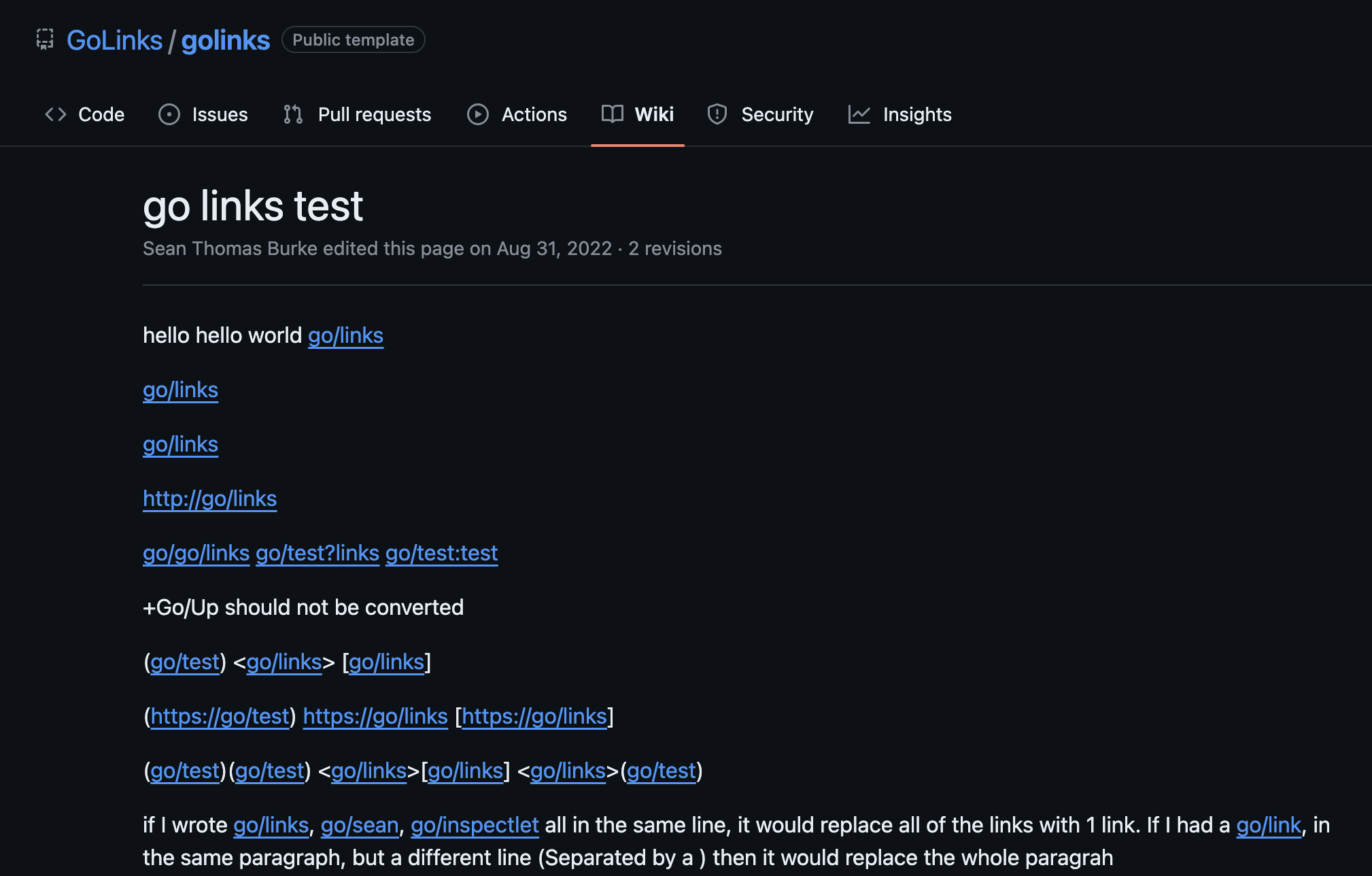The width and height of the screenshot is (1372, 876).
Task: Open the go/test?links hyperlink
Action: 317,553
